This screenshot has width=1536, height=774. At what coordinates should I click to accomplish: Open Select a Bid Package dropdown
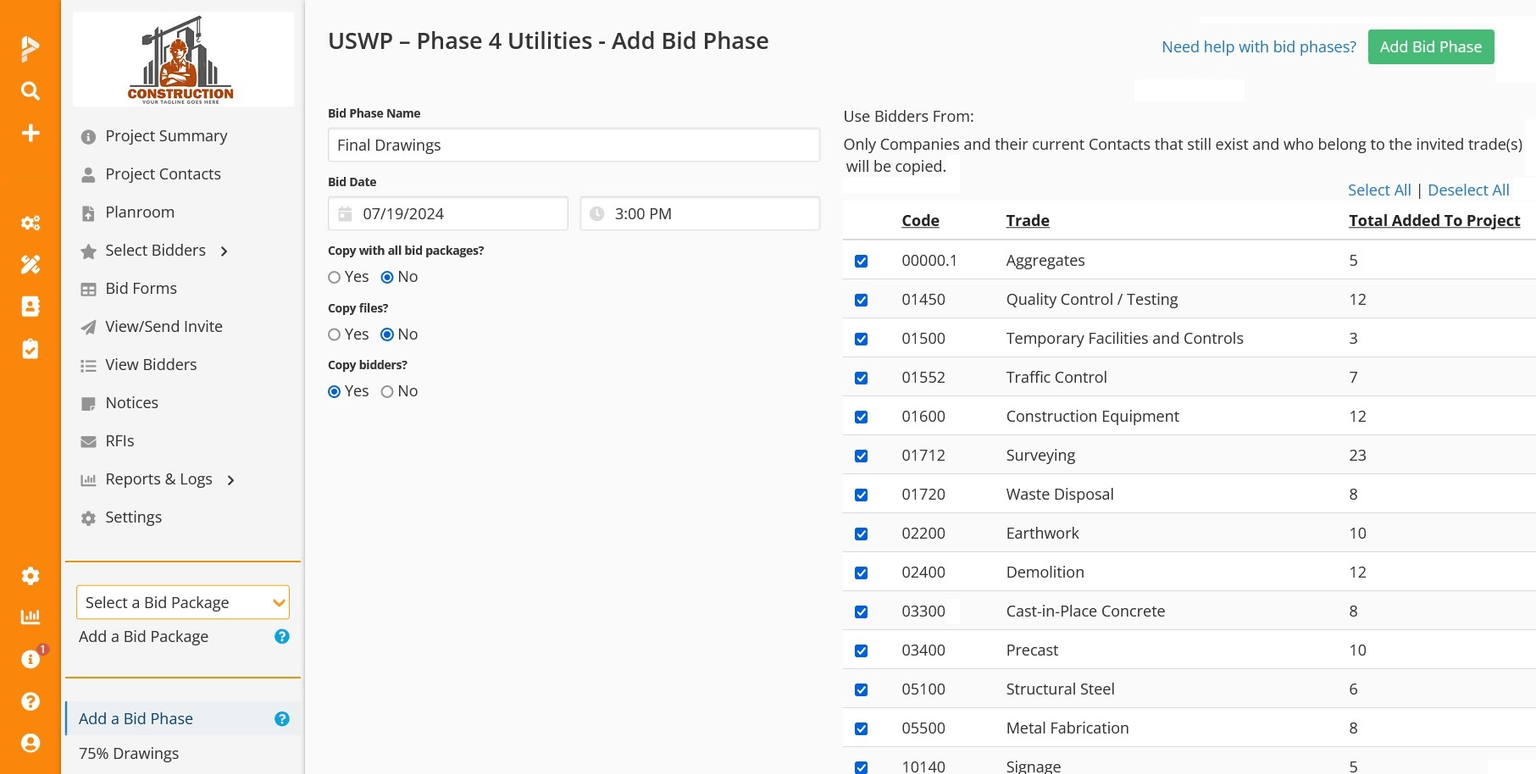183,602
